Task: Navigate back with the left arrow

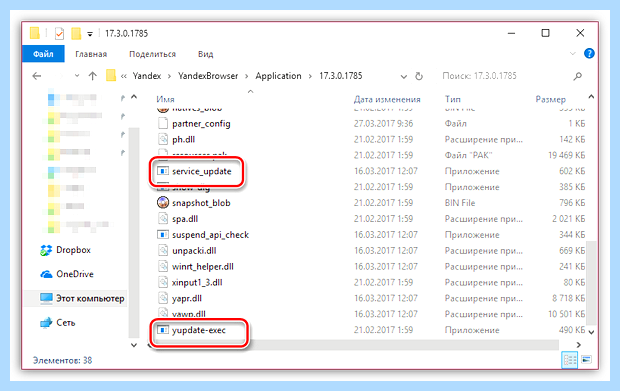Action: click(x=37, y=76)
